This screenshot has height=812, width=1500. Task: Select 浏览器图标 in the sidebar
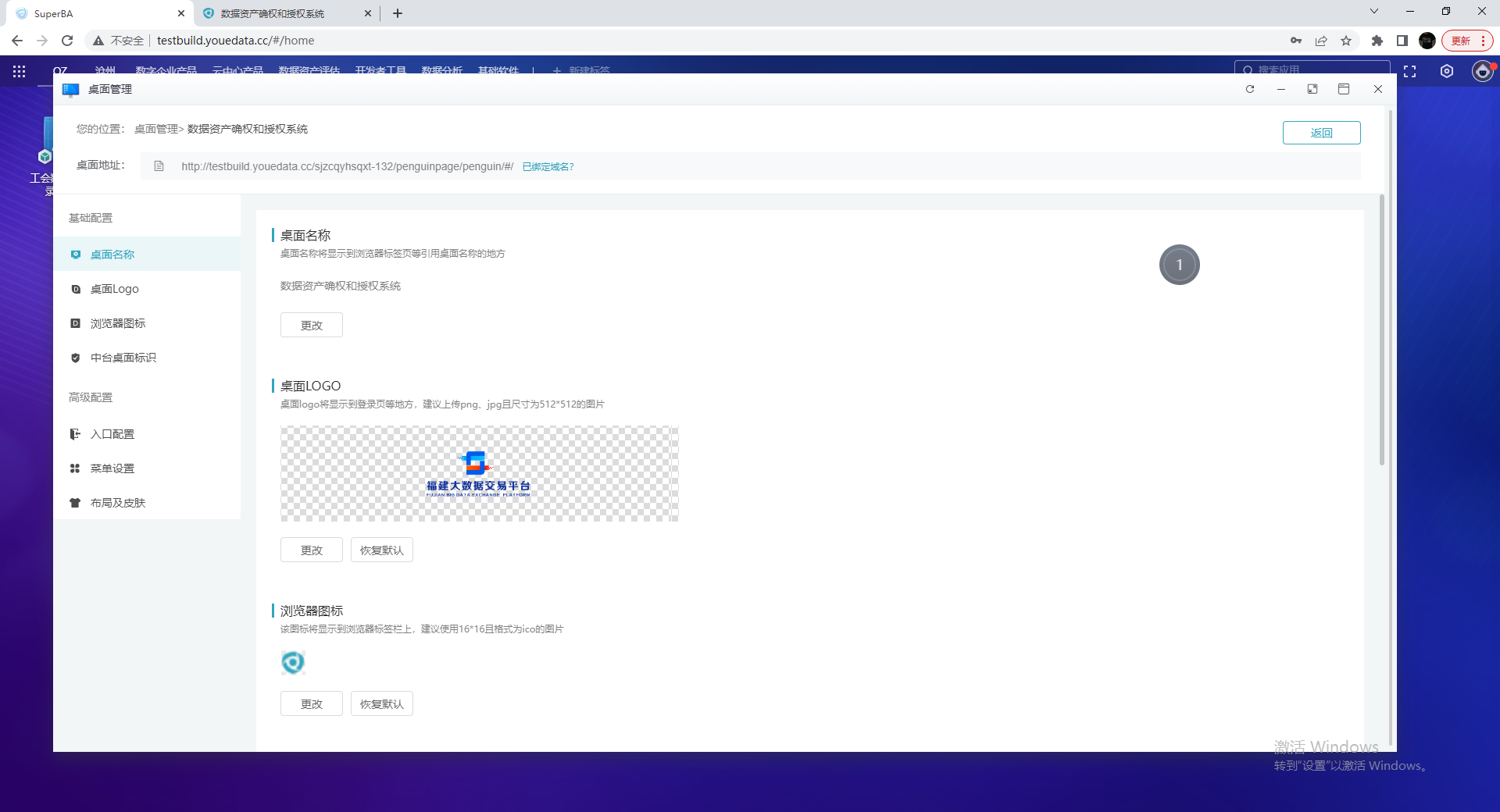coord(147,323)
